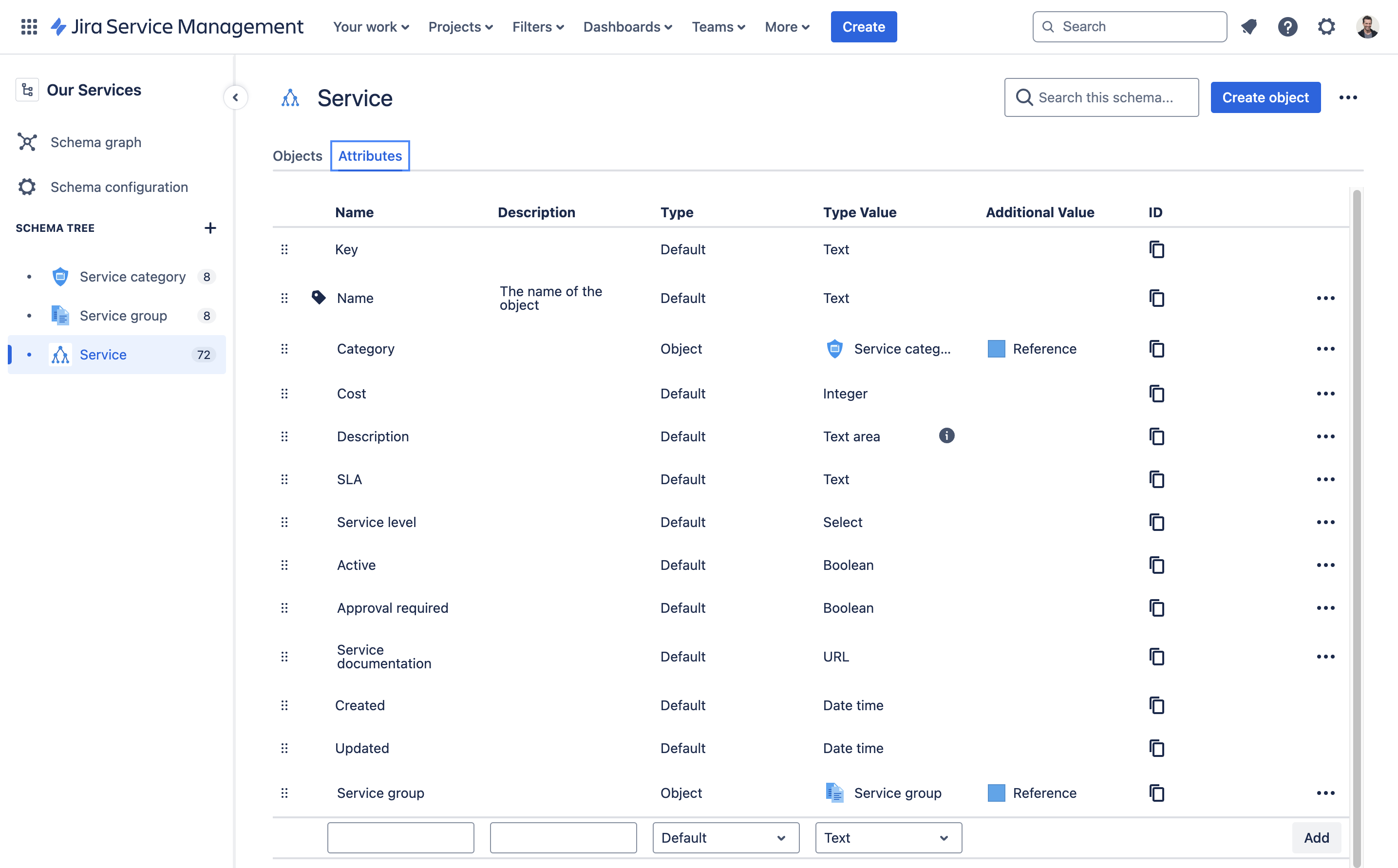Click the Schema graph icon
1398x868 pixels.
[x=27, y=141]
